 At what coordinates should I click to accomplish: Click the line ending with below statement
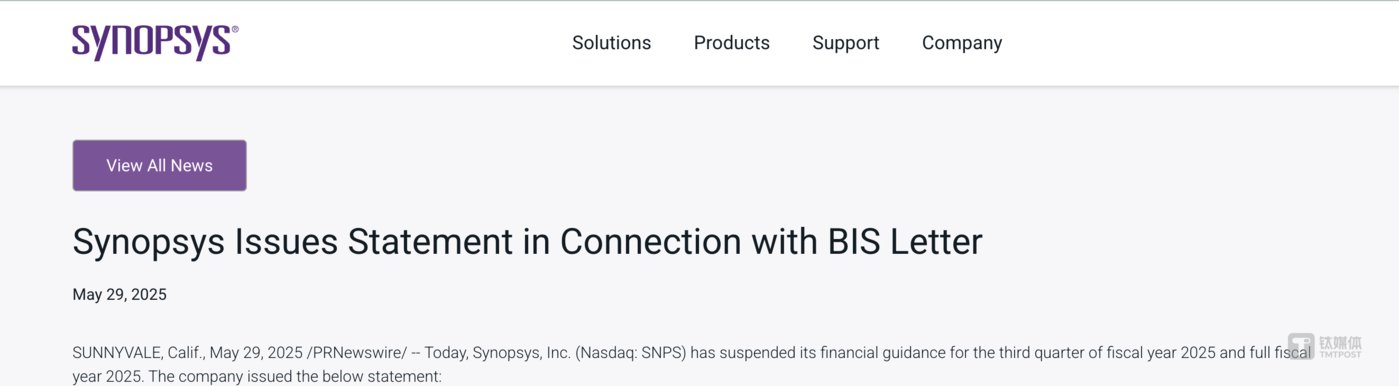coord(256,377)
